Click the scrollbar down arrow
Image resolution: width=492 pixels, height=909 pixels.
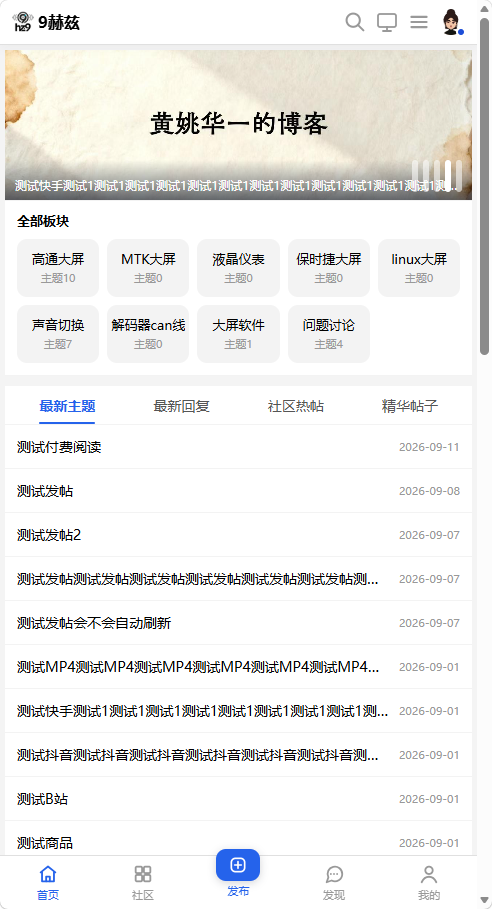click(484, 901)
